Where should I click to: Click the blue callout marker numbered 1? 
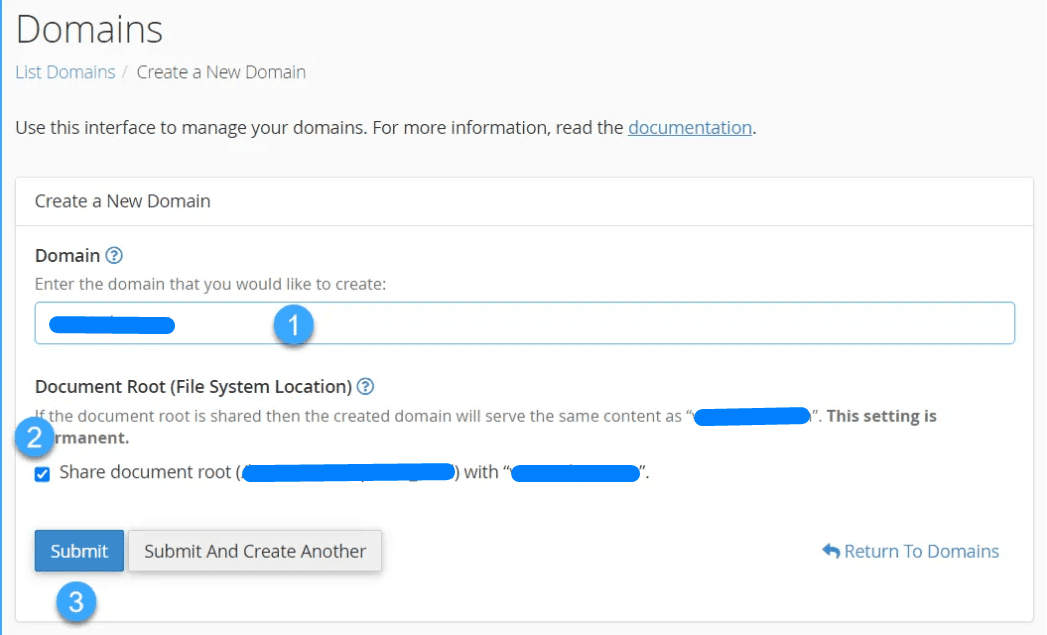[293, 323]
